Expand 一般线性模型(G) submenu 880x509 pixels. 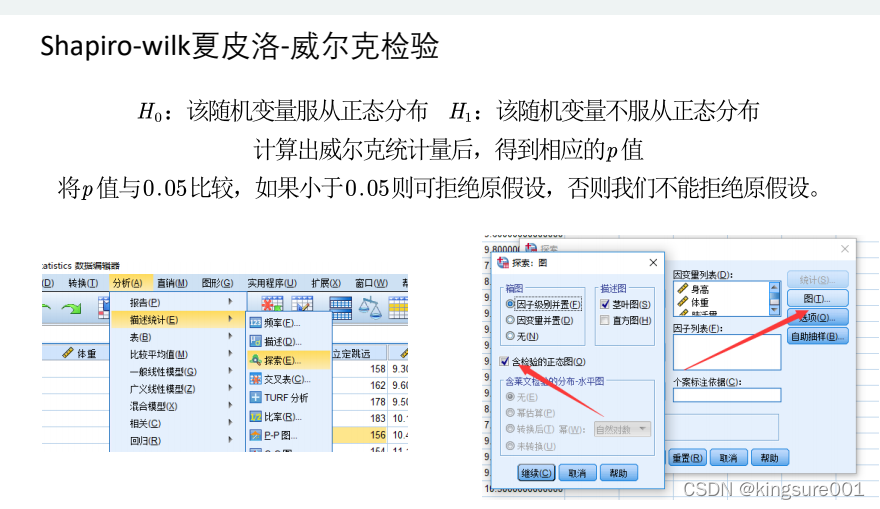(x=178, y=372)
